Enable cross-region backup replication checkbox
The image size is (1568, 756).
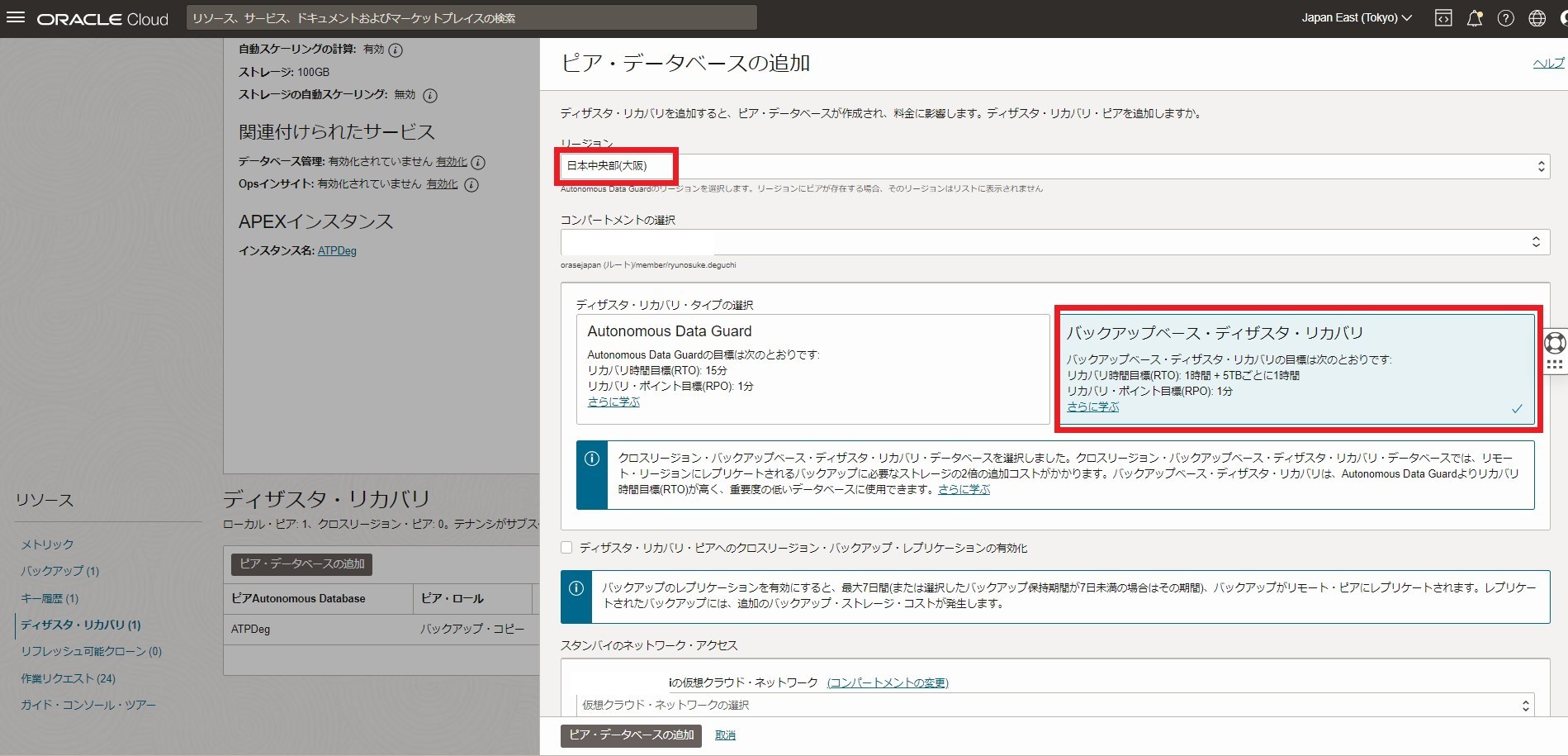[566, 547]
